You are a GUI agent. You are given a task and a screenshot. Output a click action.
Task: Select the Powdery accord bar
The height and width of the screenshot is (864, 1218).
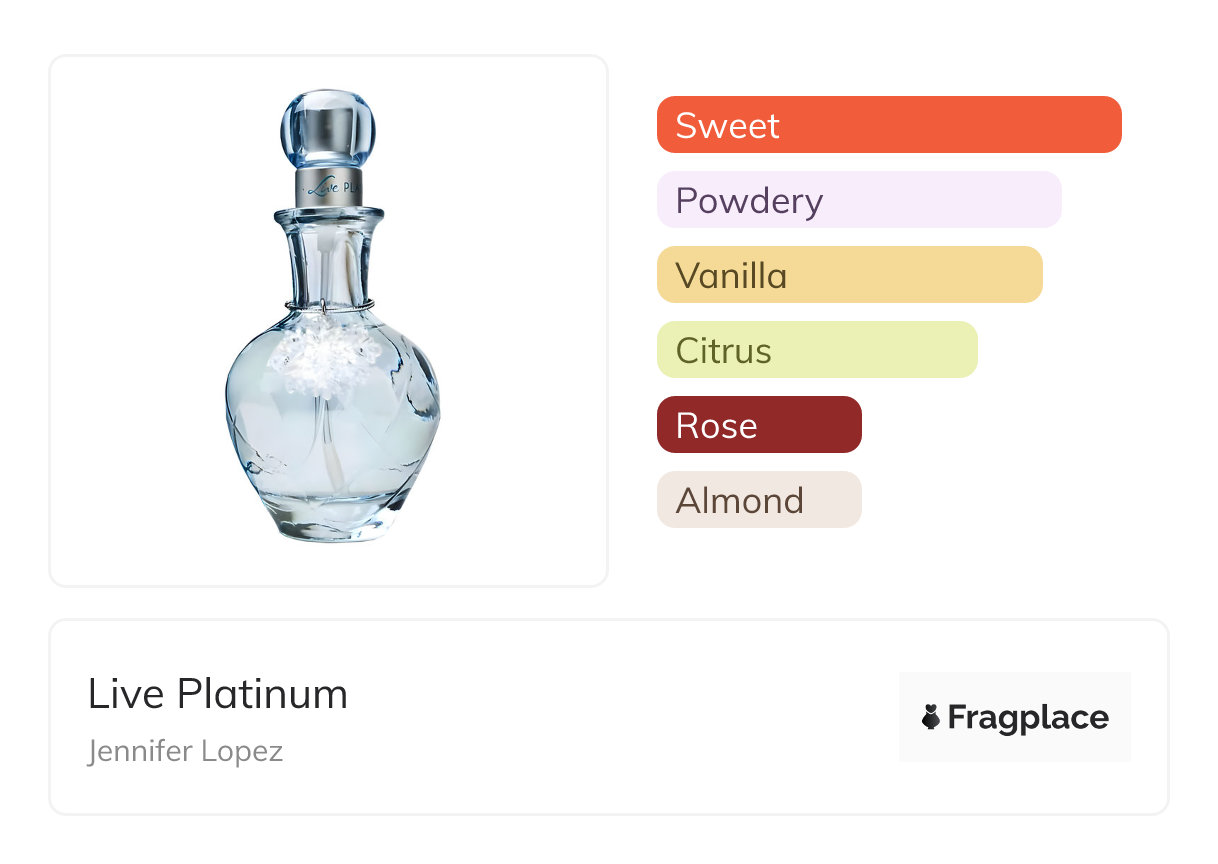point(859,200)
